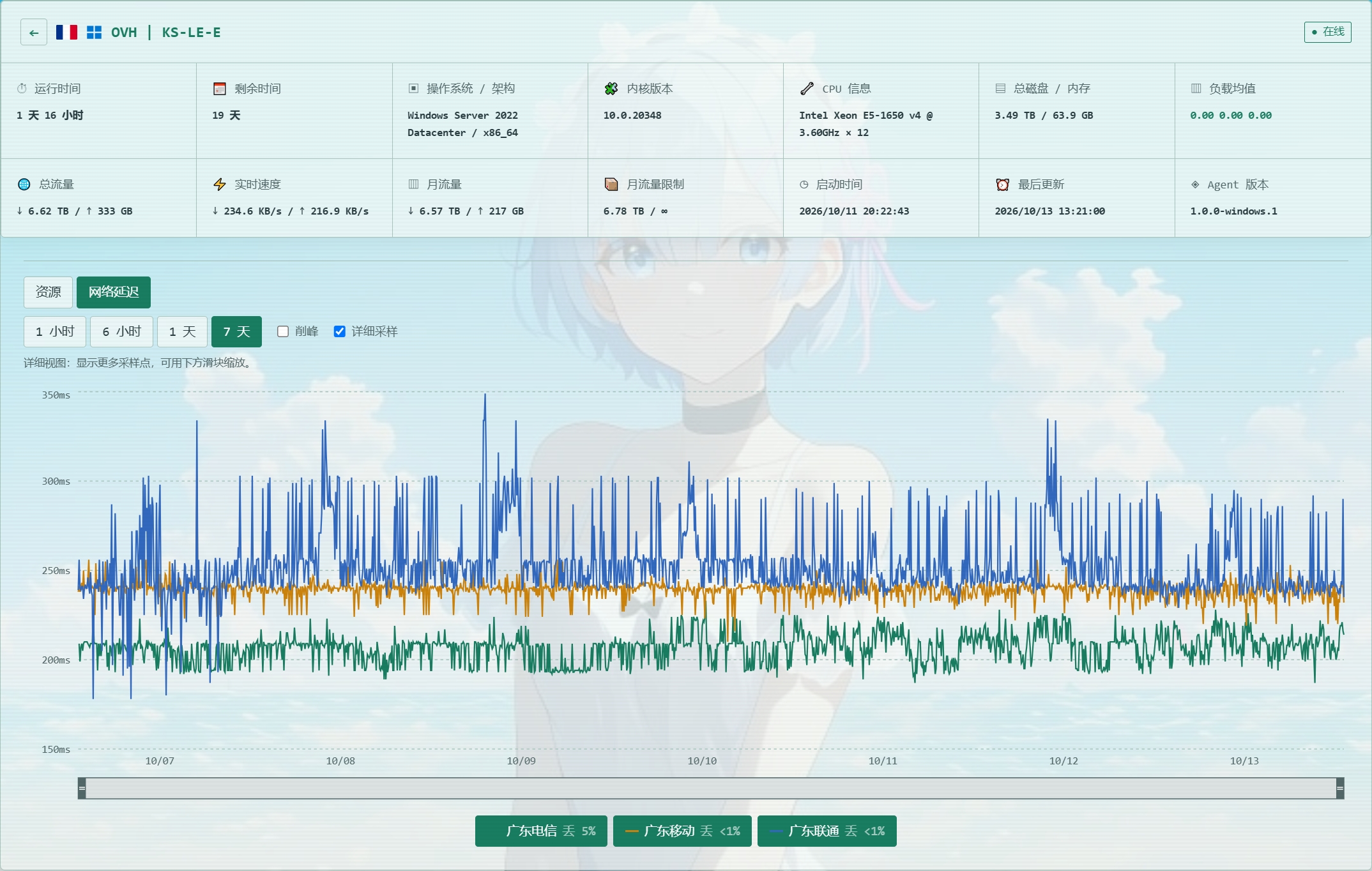Click the Windows logo icon
Screen dimensions: 1372x871
click(94, 33)
